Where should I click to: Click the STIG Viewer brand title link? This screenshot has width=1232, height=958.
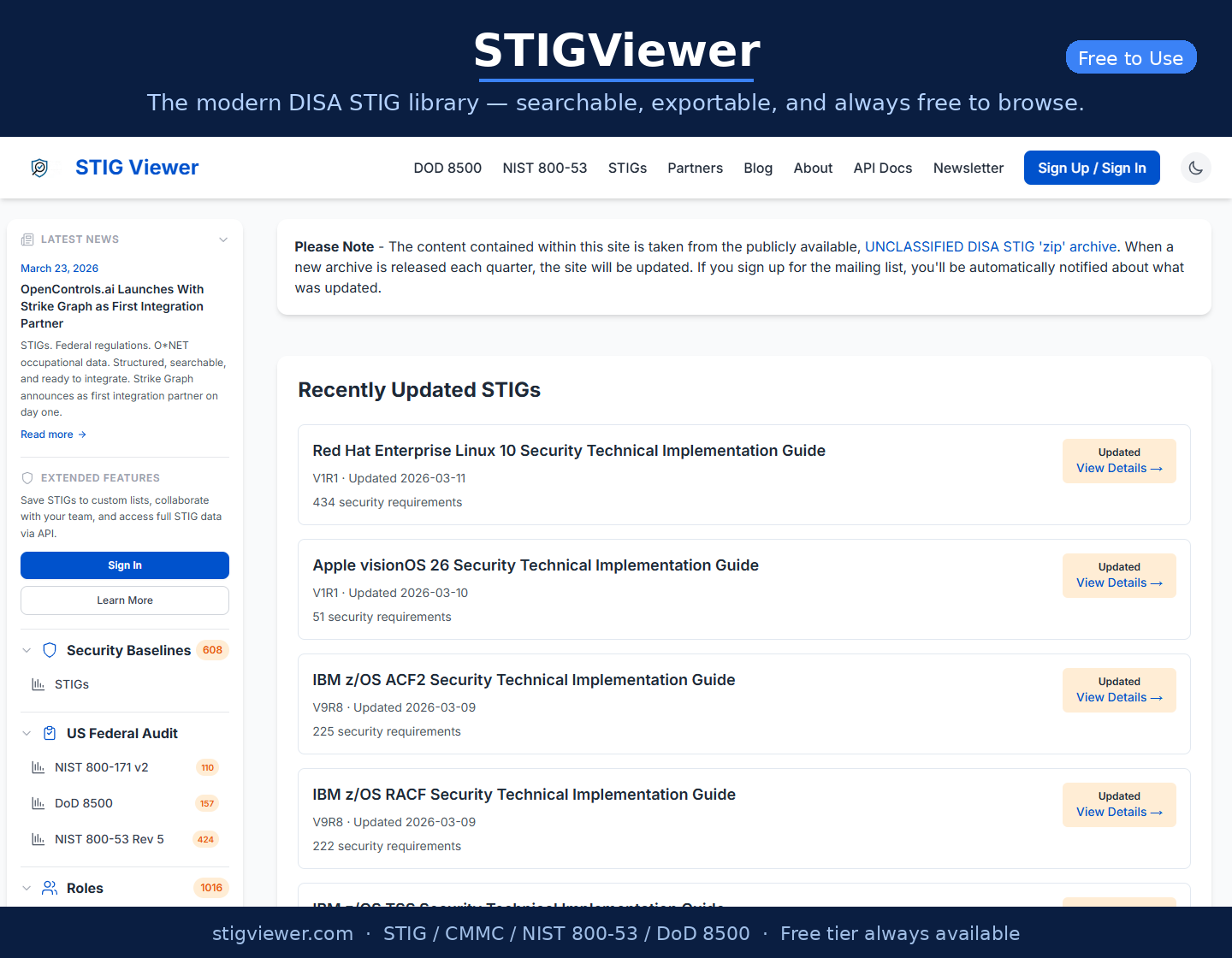click(x=137, y=168)
